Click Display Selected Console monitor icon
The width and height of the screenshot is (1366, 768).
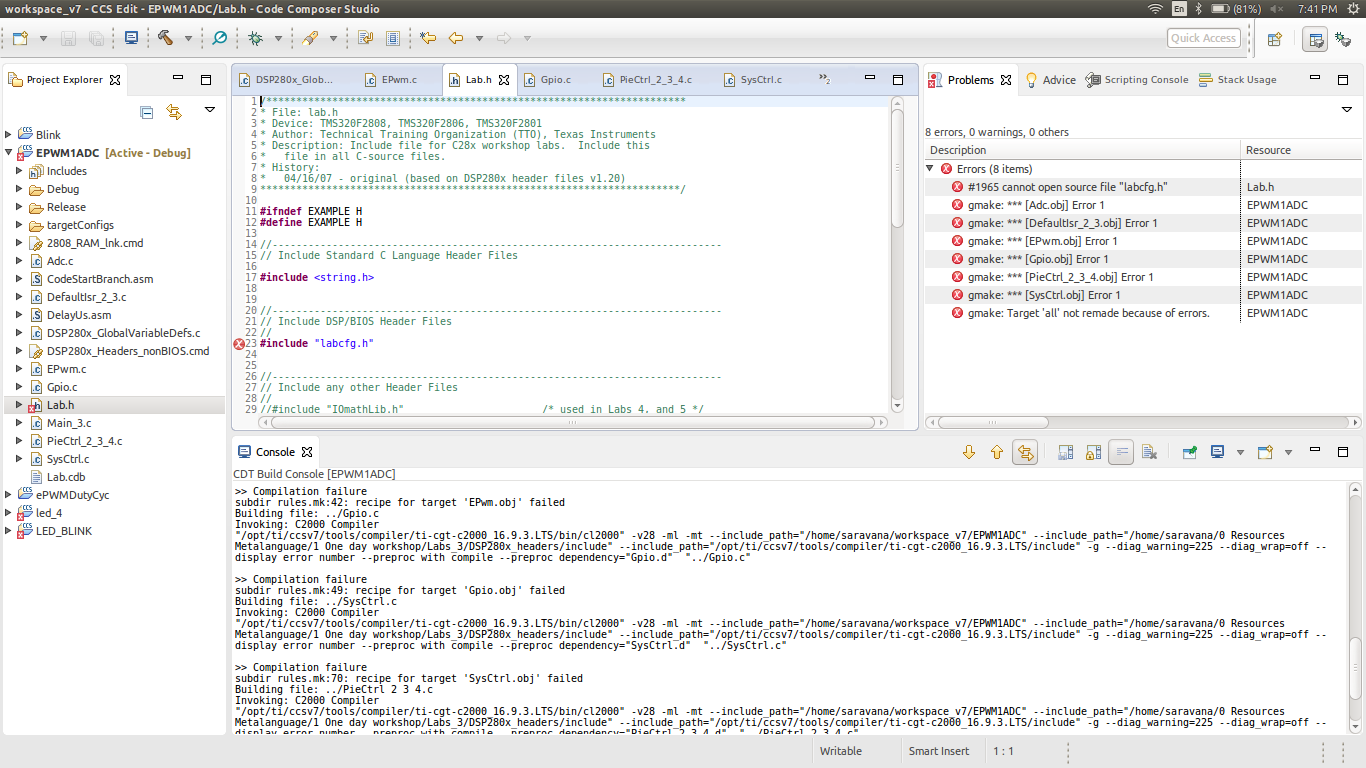pos(1217,452)
